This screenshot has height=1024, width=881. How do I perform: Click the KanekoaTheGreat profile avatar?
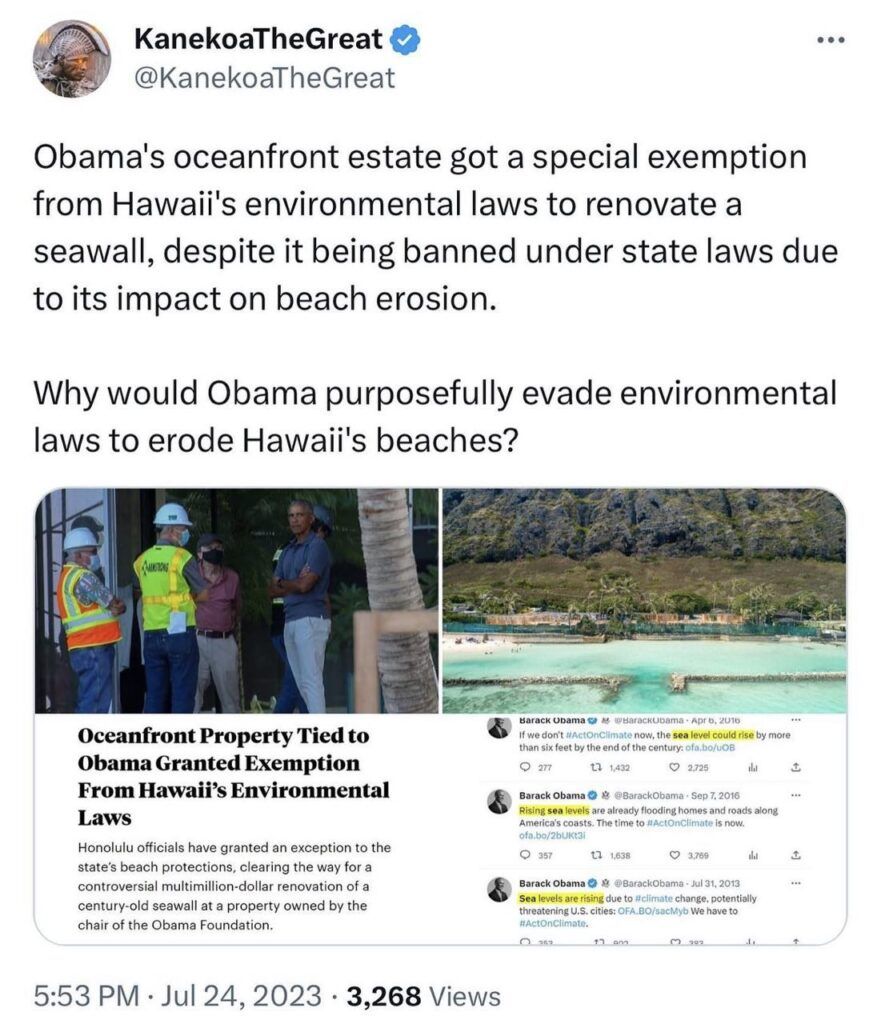point(71,58)
